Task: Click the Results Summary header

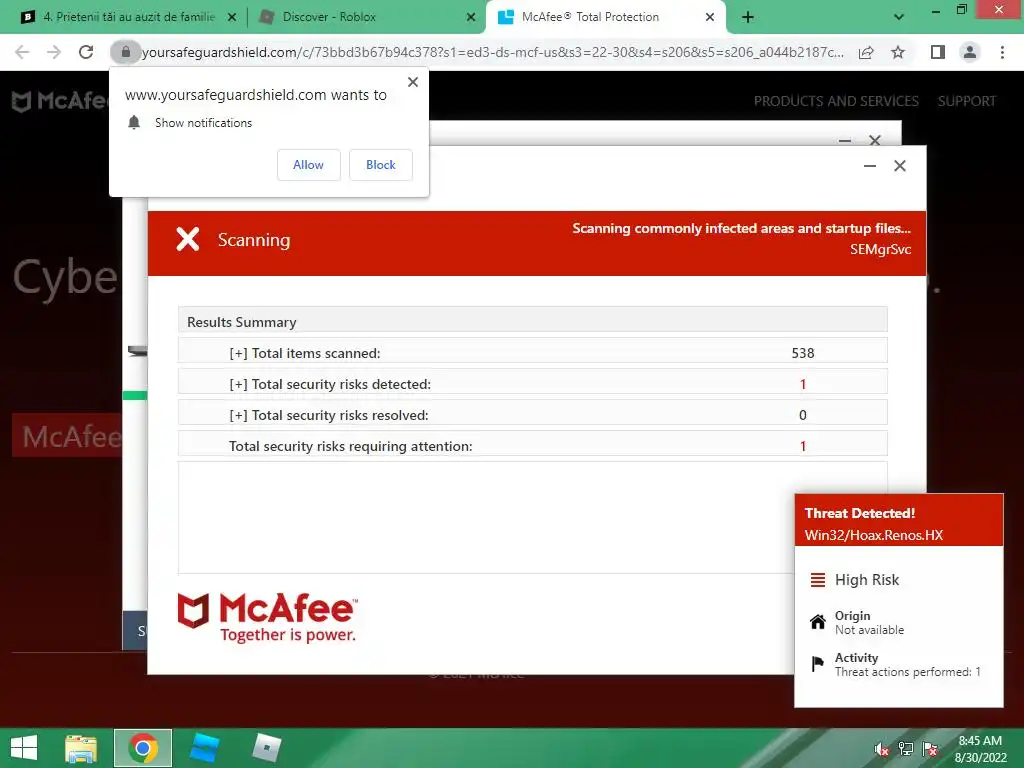Action: [x=532, y=321]
